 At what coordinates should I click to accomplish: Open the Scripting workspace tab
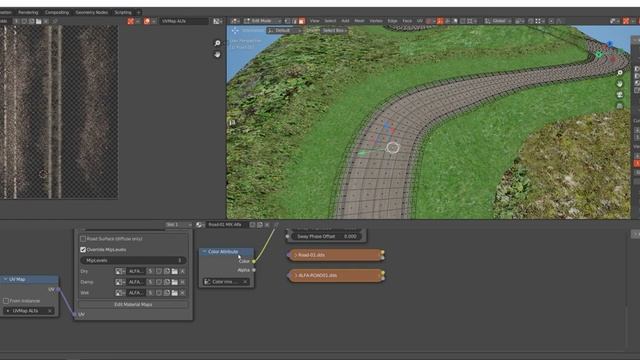pos(122,12)
